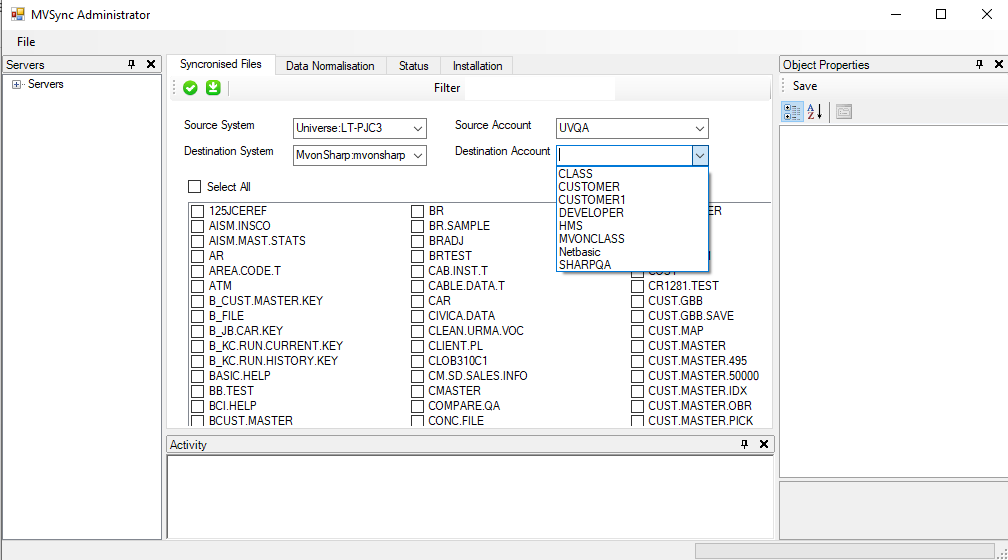Screen dimensions: 1008x560
Task: Open the Destination System dropdown
Action: point(418,156)
